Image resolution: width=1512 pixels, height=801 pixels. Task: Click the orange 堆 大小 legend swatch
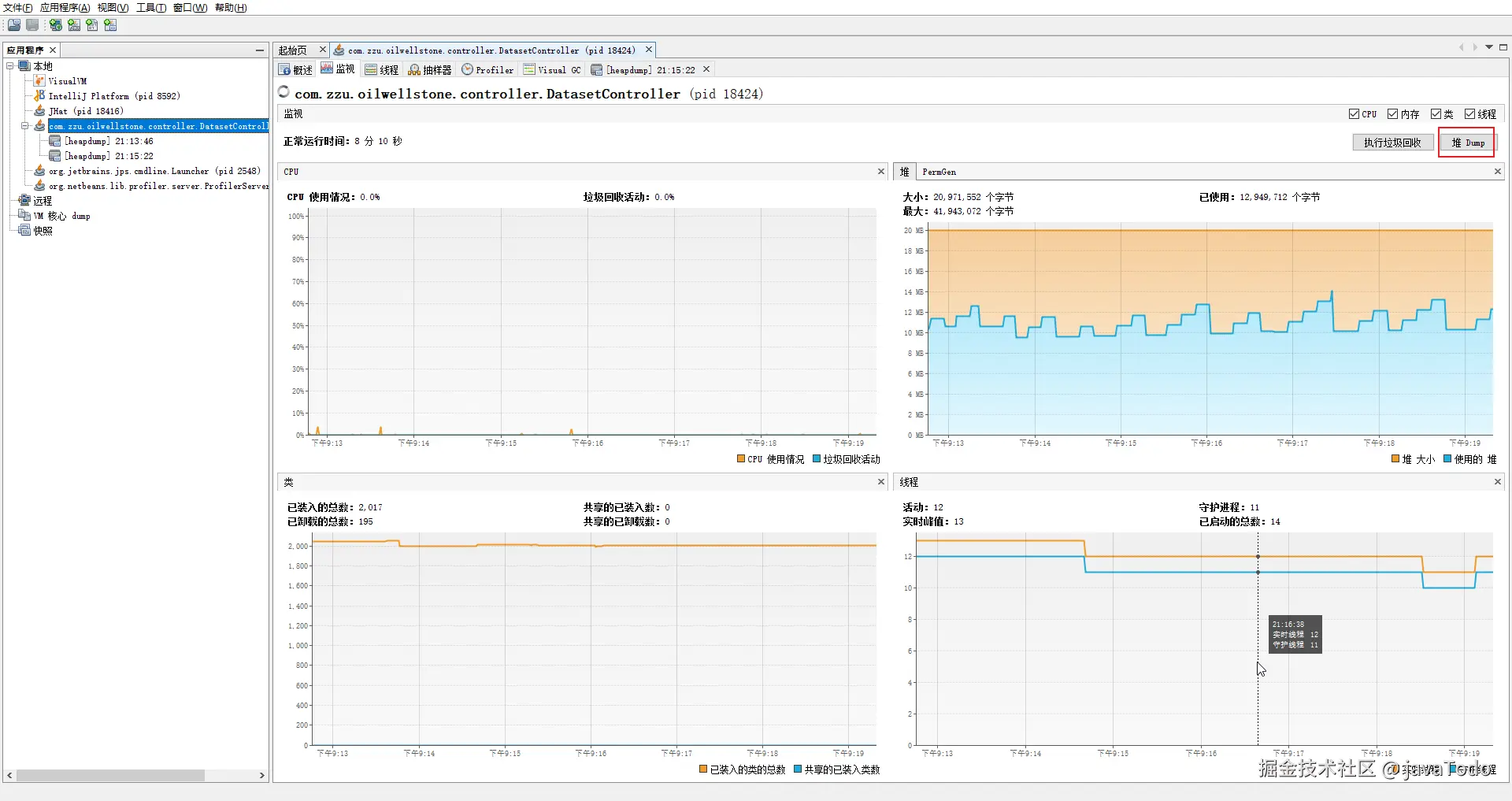[x=1395, y=459]
